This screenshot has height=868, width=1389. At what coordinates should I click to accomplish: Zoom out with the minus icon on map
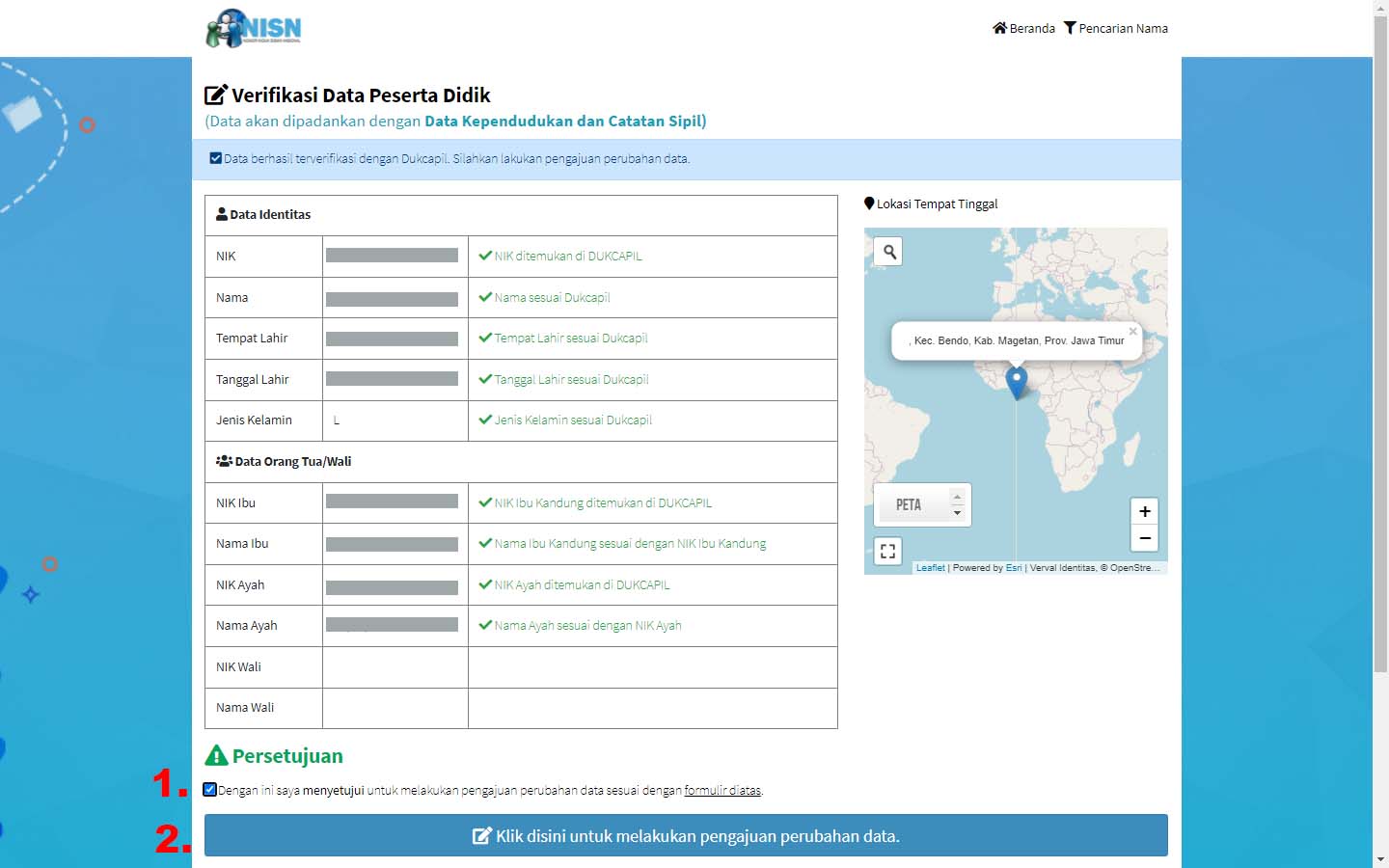[x=1144, y=538]
